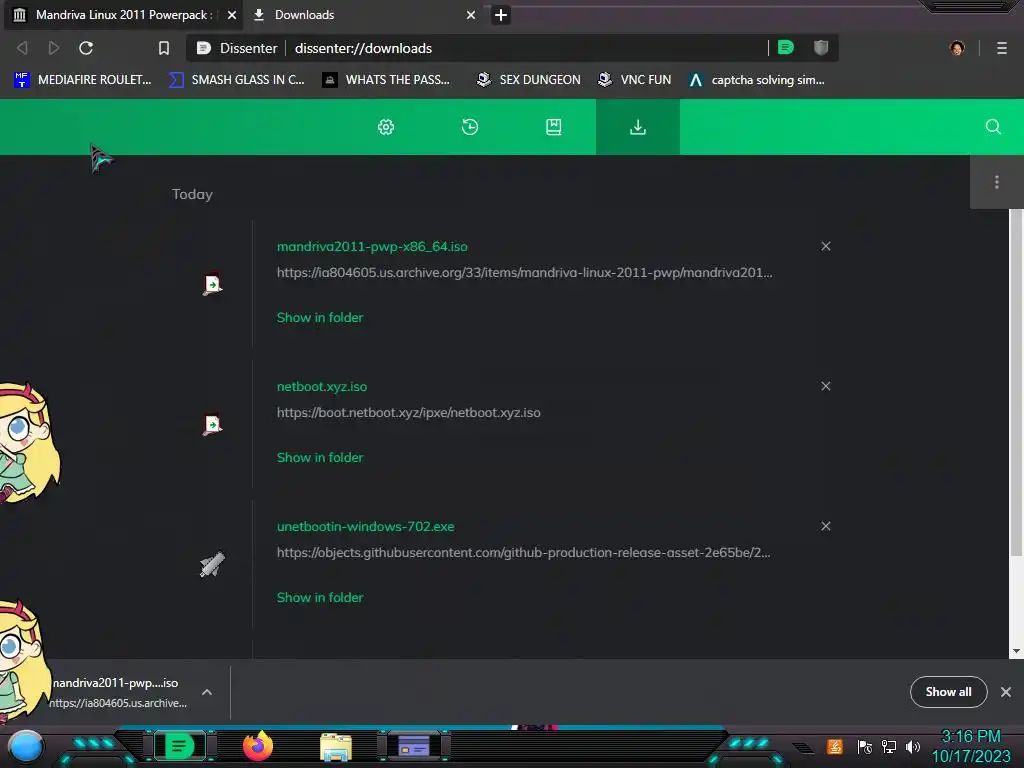Show unetbootin exe in folder
Image resolution: width=1024 pixels, height=768 pixels.
pos(319,597)
